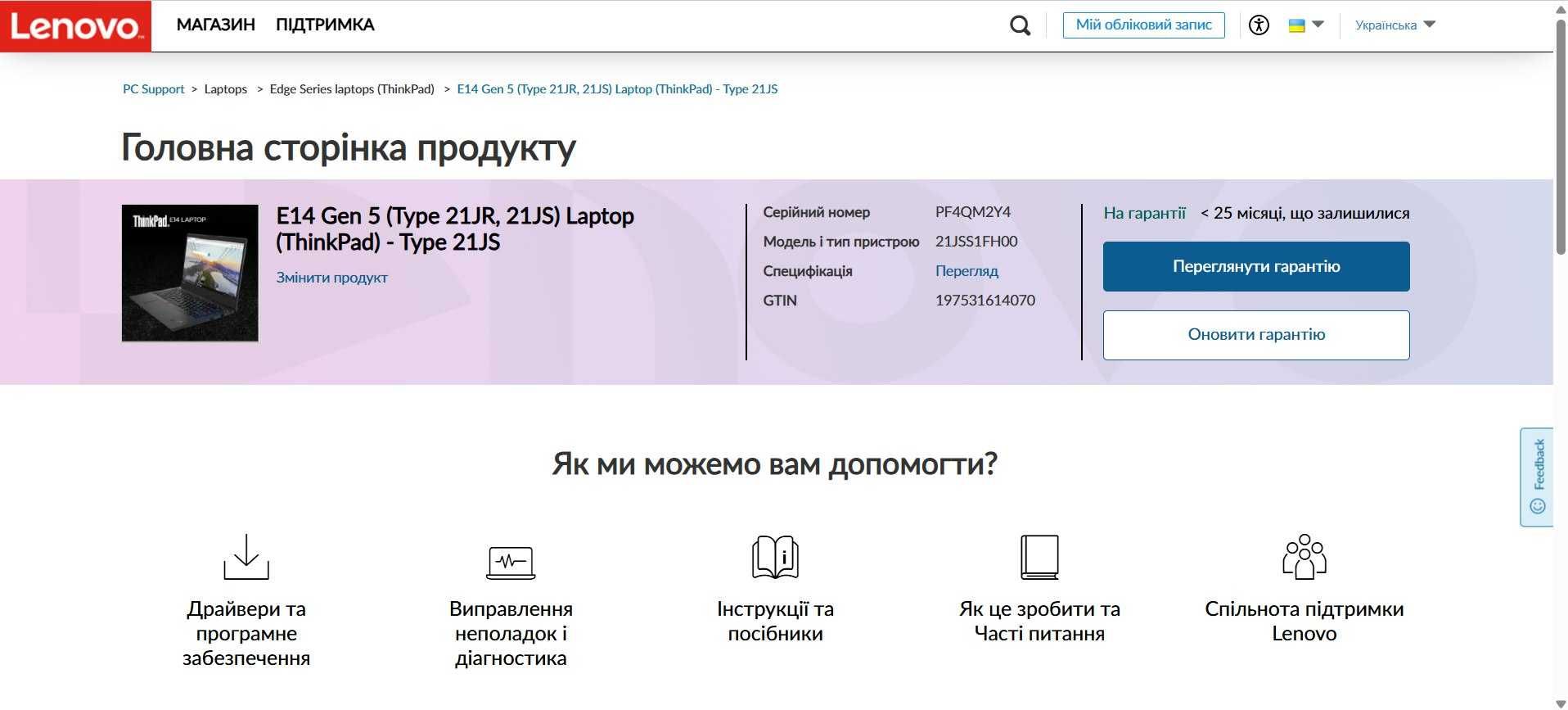Open the Feedback side tab

coord(1537,477)
